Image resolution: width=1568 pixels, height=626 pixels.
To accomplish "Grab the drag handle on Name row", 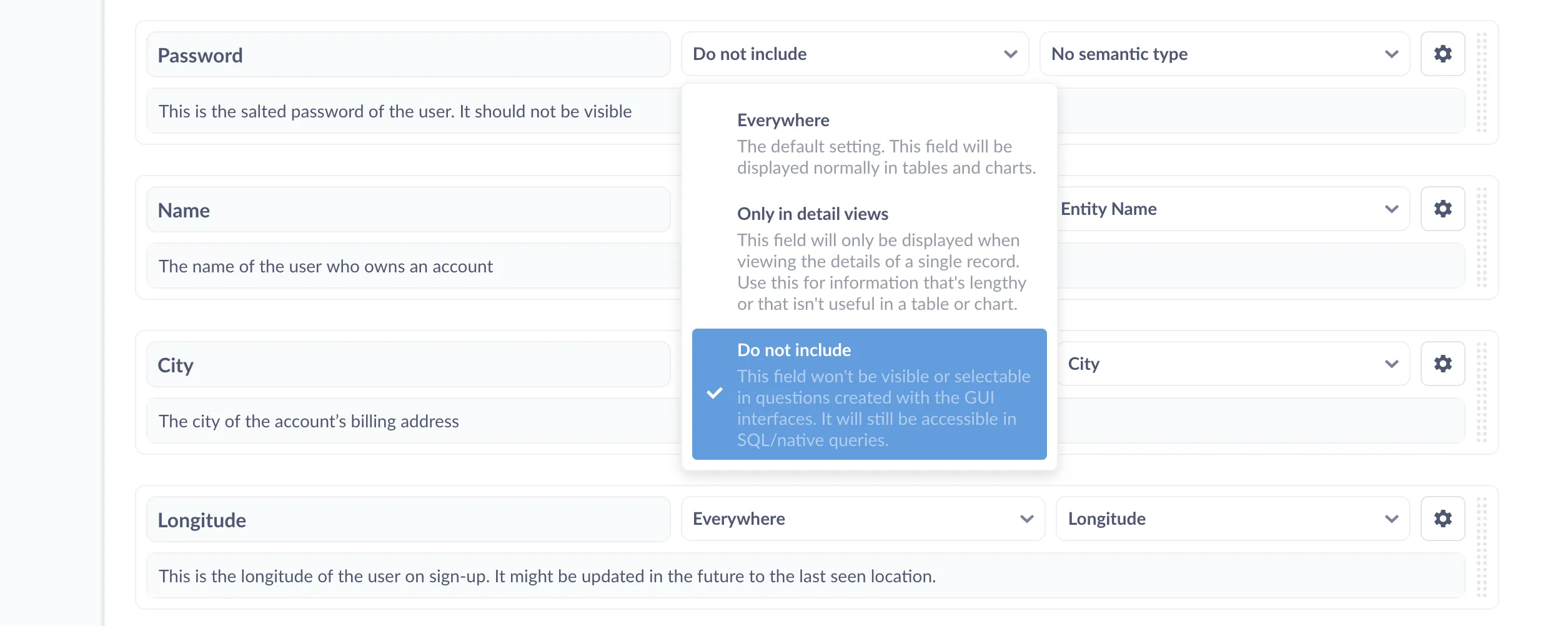I will pyautogui.click(x=1482, y=237).
